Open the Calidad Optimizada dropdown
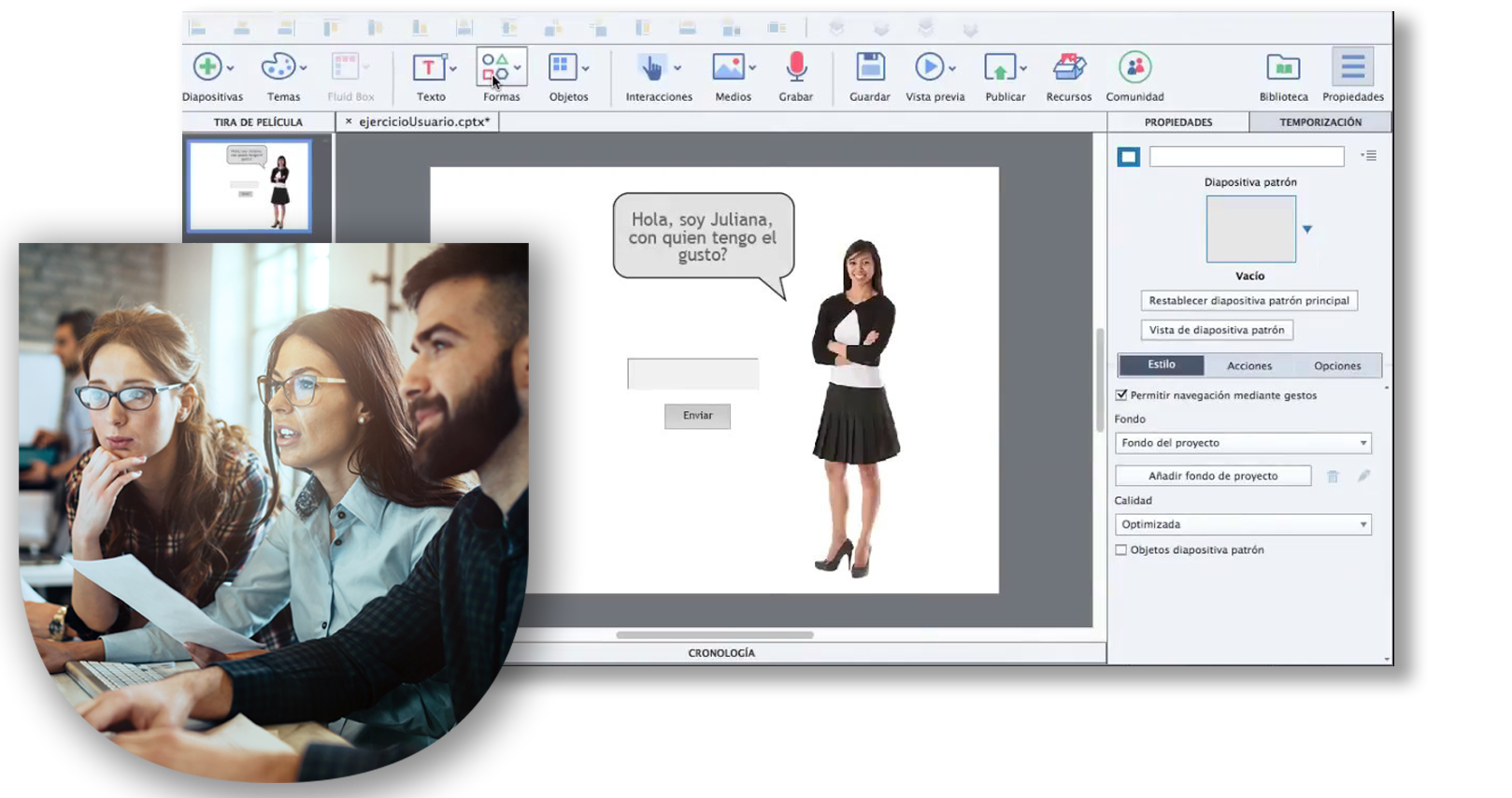 pyautogui.click(x=1243, y=524)
